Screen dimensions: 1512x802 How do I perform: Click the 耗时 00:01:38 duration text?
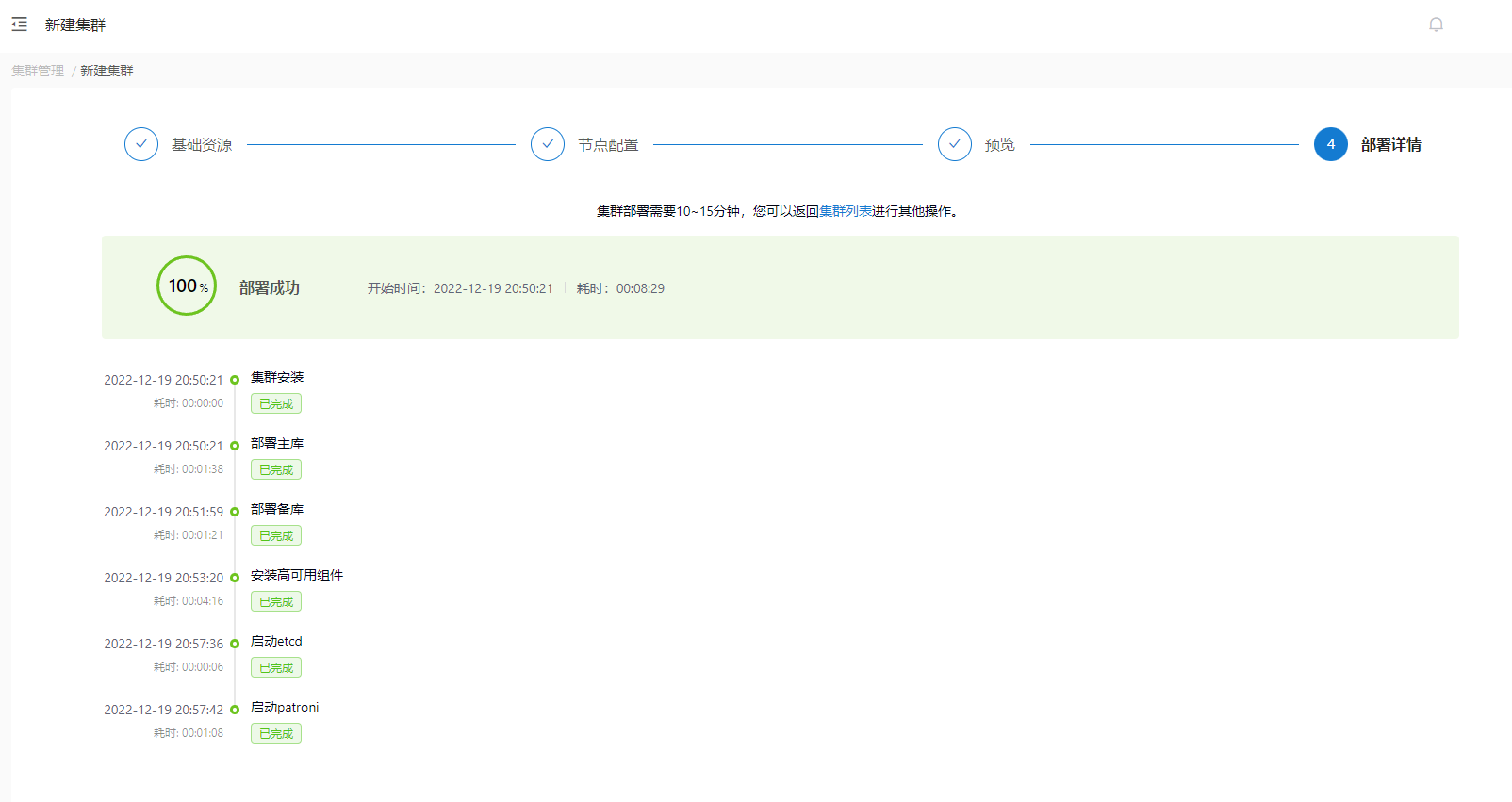(x=189, y=468)
